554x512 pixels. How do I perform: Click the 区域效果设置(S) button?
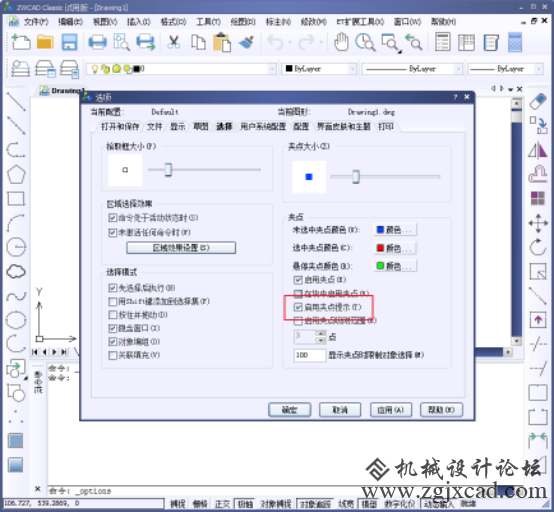[x=181, y=248]
